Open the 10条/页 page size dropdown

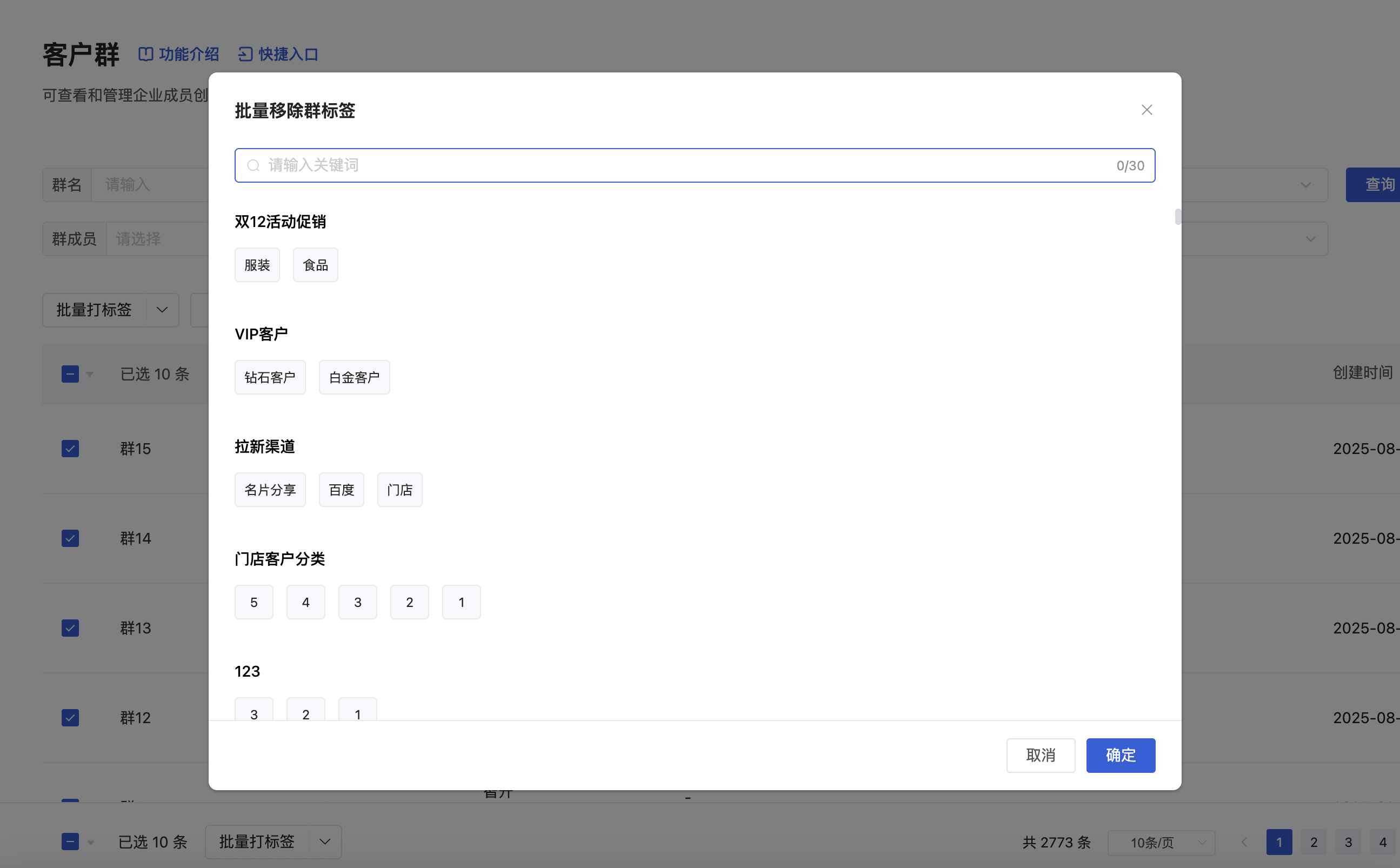point(1161,842)
